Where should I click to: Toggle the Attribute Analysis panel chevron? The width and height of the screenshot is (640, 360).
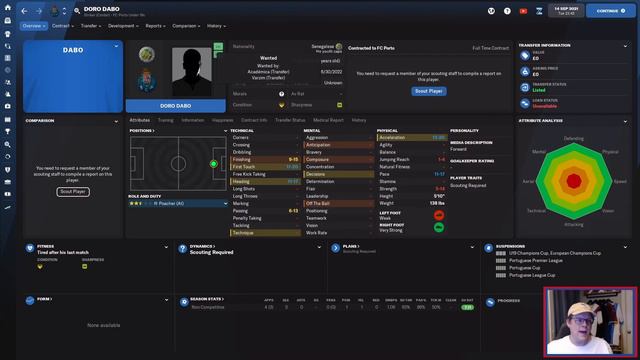(625, 121)
